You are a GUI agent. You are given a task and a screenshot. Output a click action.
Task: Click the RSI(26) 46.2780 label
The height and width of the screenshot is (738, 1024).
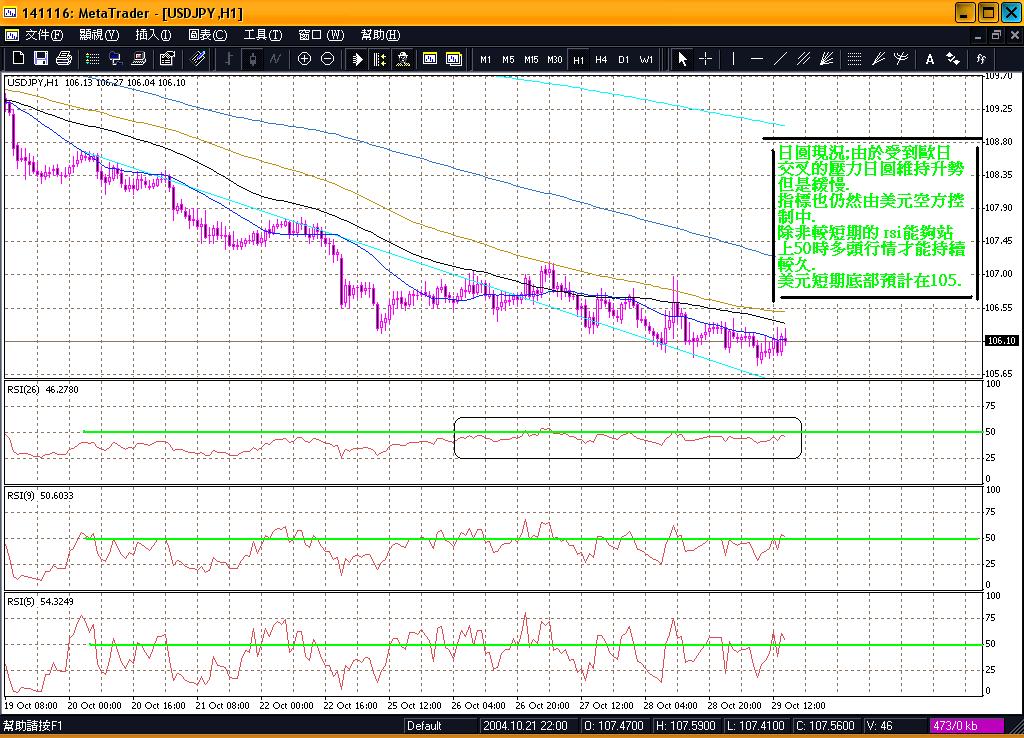[x=42, y=389]
